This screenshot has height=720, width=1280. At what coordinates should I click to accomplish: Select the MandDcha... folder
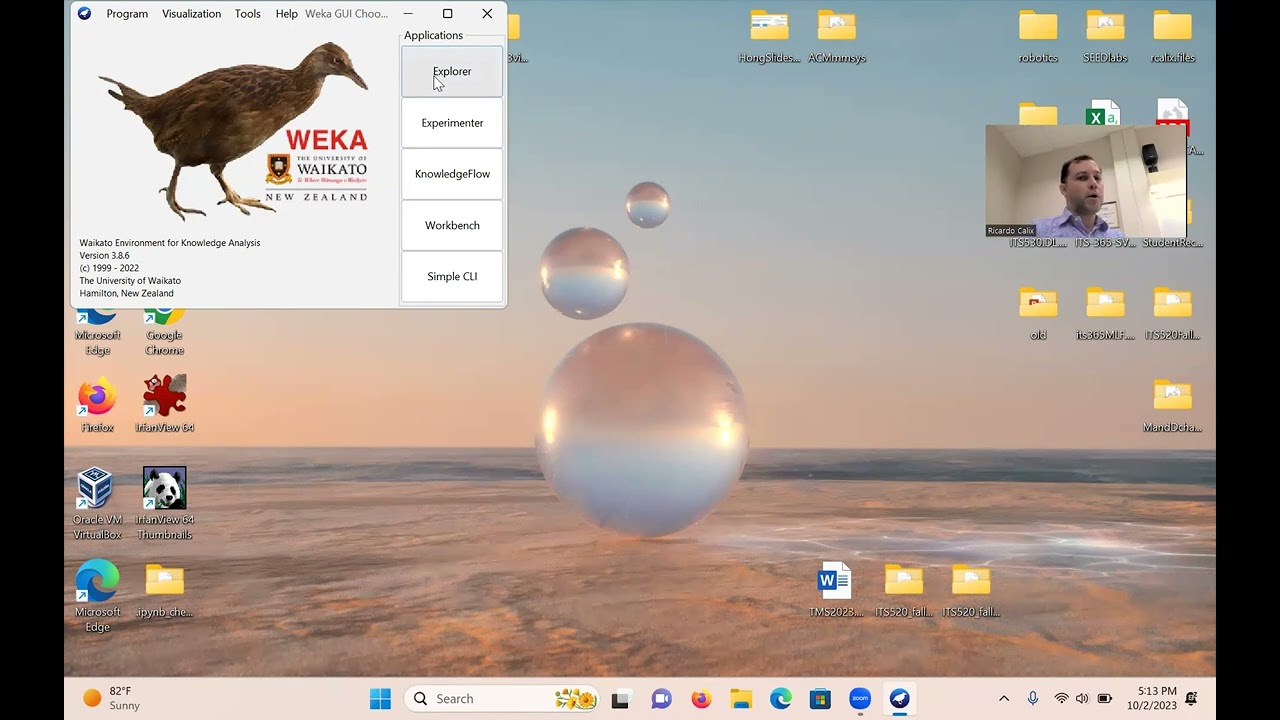pyautogui.click(x=1172, y=406)
